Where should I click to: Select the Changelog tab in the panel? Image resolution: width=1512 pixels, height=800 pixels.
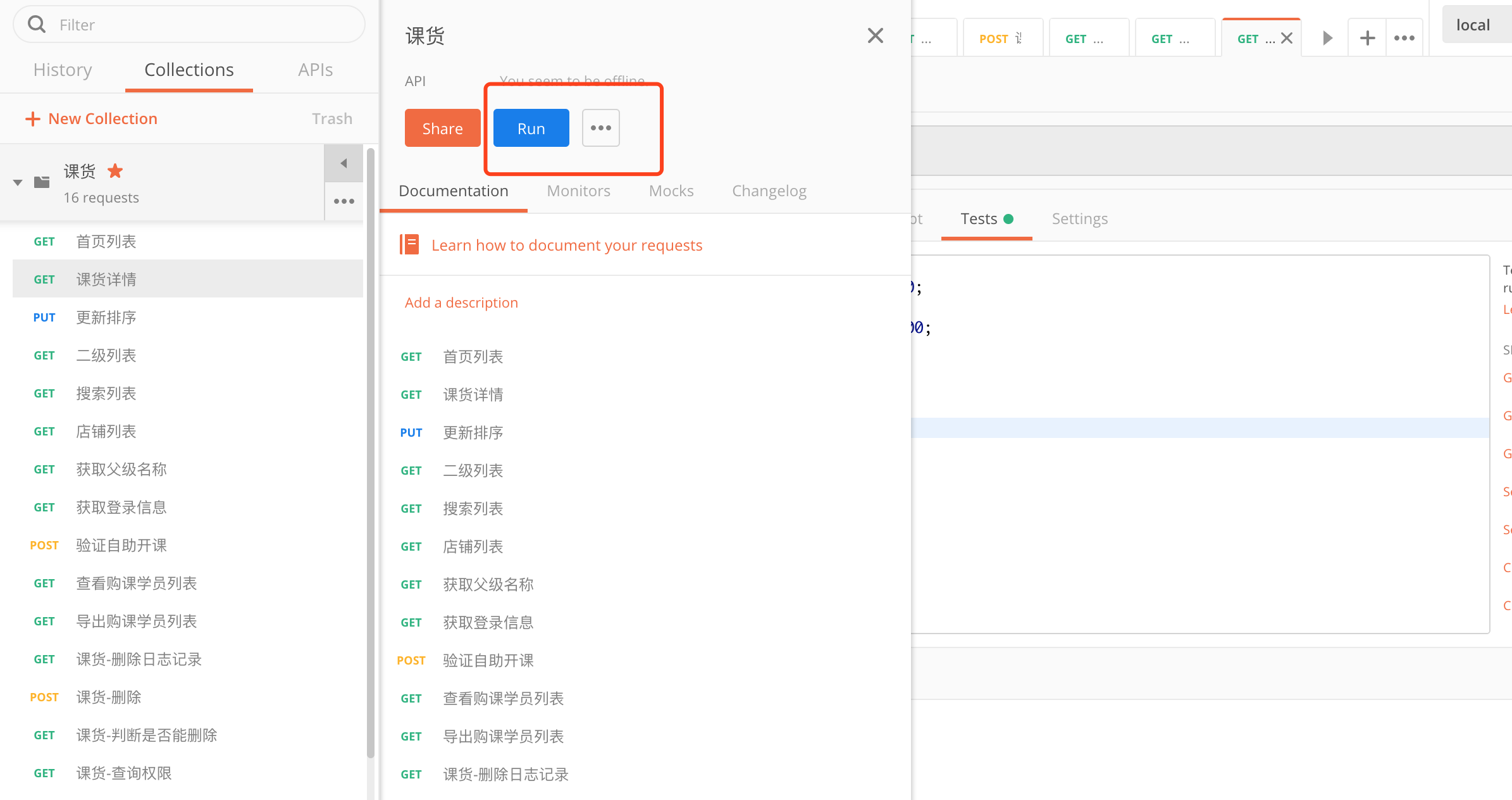point(769,191)
